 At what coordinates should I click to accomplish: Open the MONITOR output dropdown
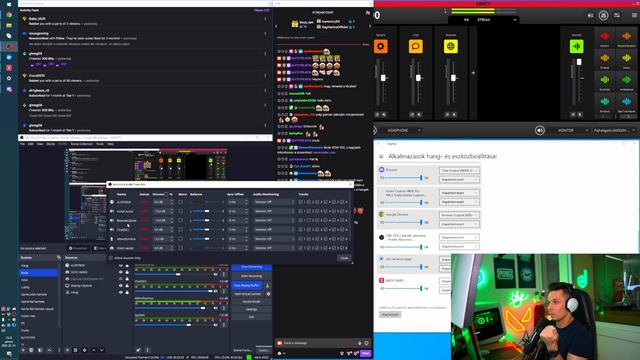(x=573, y=130)
